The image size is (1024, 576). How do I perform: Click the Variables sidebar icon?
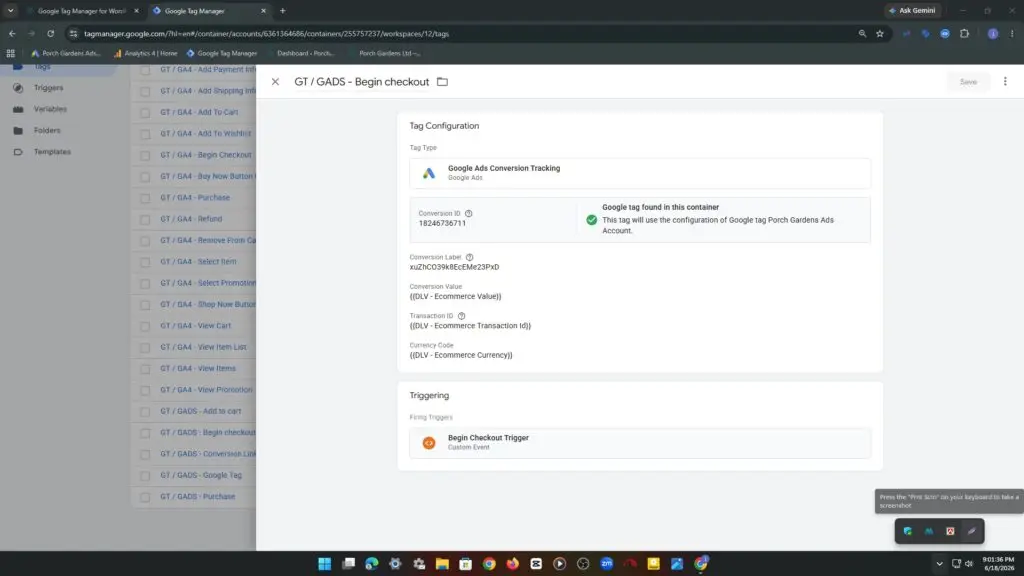coord(18,109)
